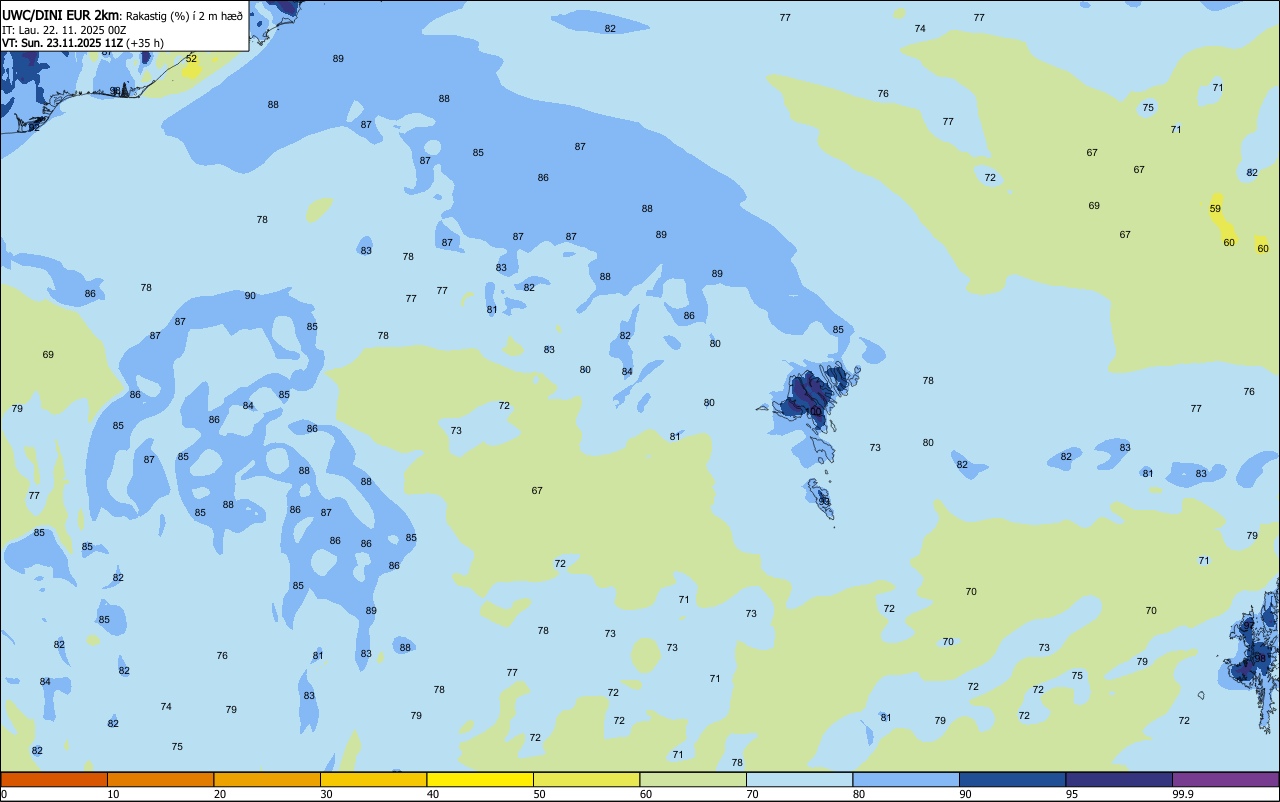Click the '95' legend scale label
This screenshot has width=1280, height=802.
pos(1072,794)
